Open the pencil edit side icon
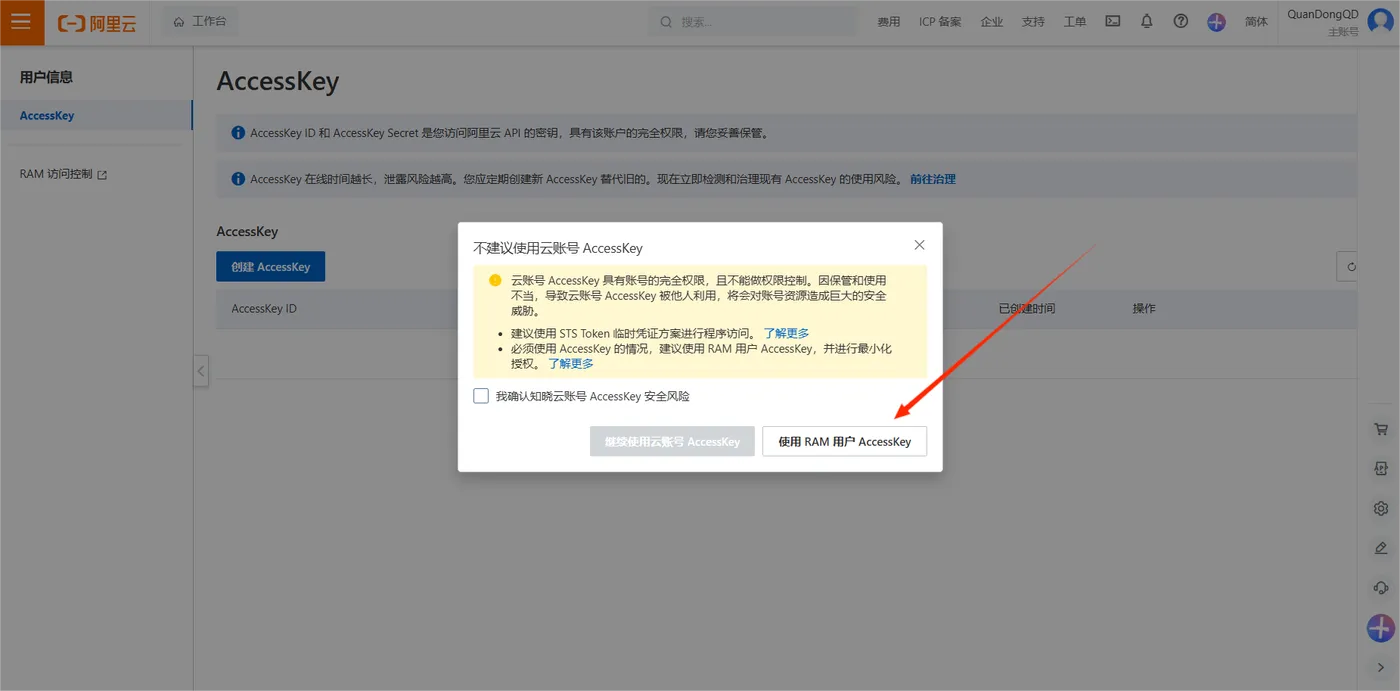1400x691 pixels. pyautogui.click(x=1381, y=548)
